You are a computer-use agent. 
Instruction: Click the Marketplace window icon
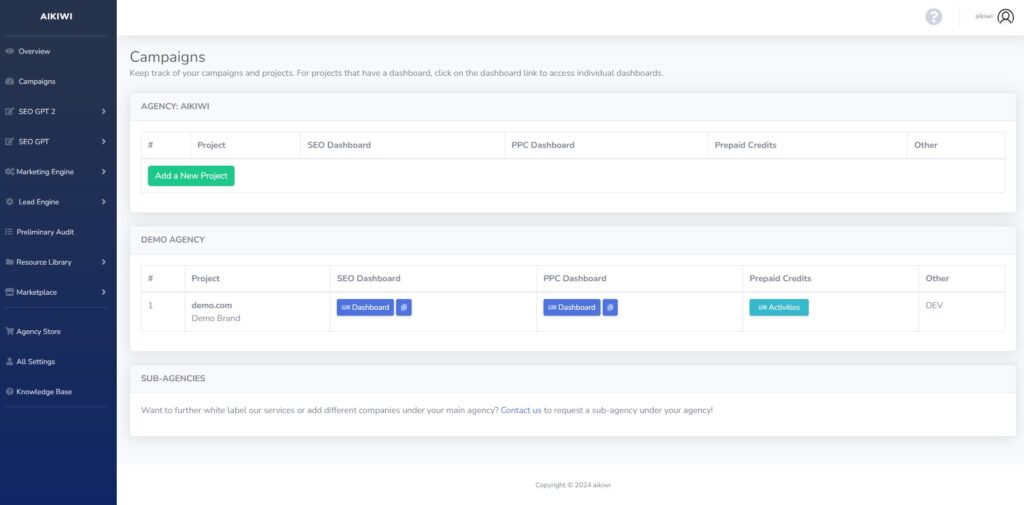[10, 292]
